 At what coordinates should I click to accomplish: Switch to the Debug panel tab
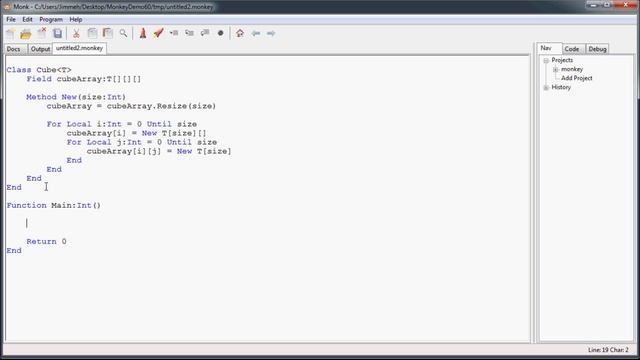tap(598, 49)
